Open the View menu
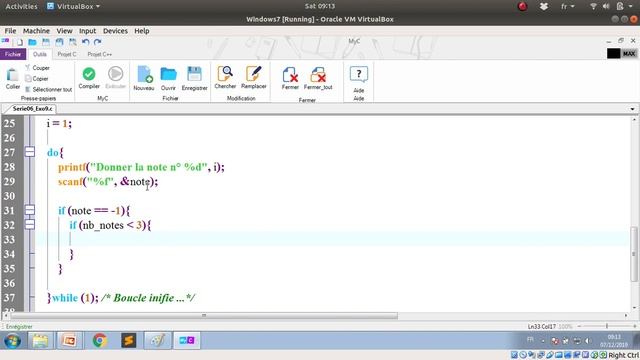Image resolution: width=640 pixels, height=360 pixels. pos(64,31)
